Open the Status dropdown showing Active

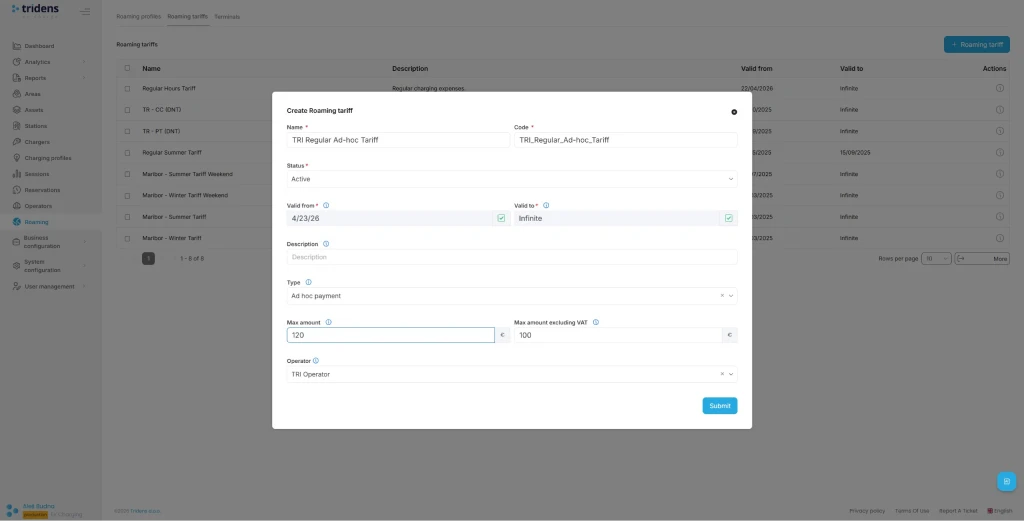point(511,179)
